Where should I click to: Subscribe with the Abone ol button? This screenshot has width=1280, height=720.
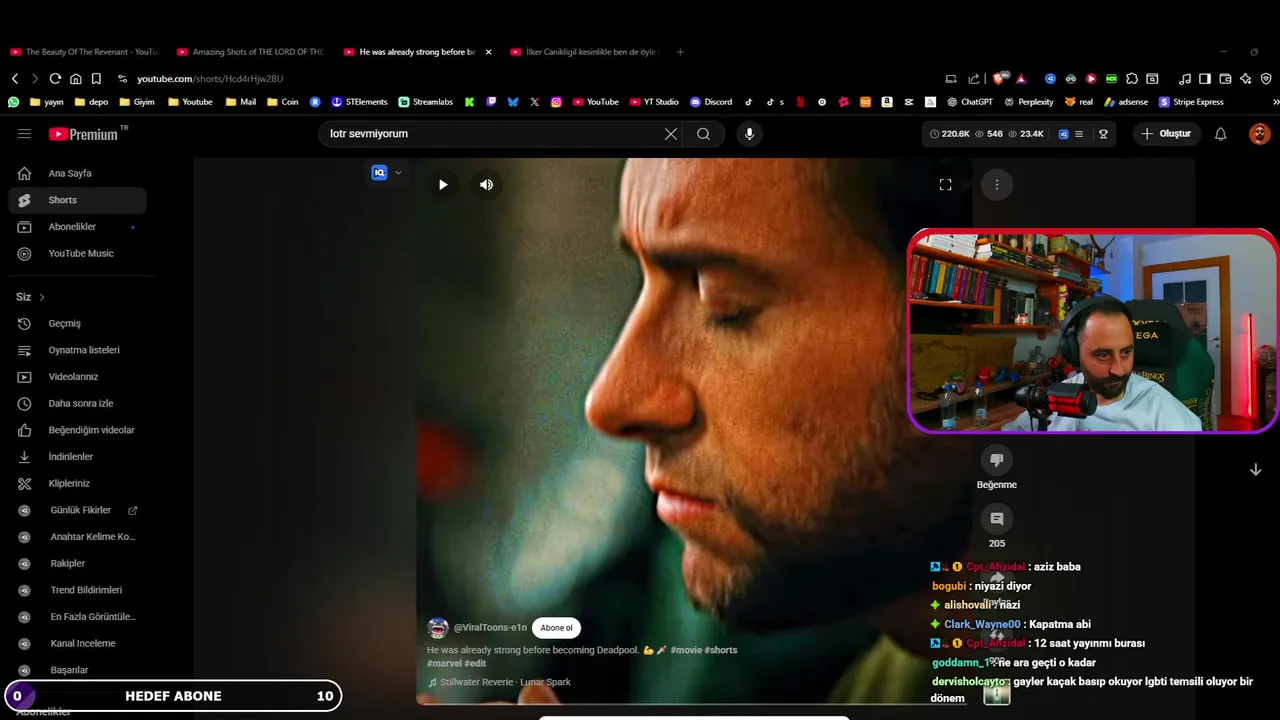coord(557,628)
